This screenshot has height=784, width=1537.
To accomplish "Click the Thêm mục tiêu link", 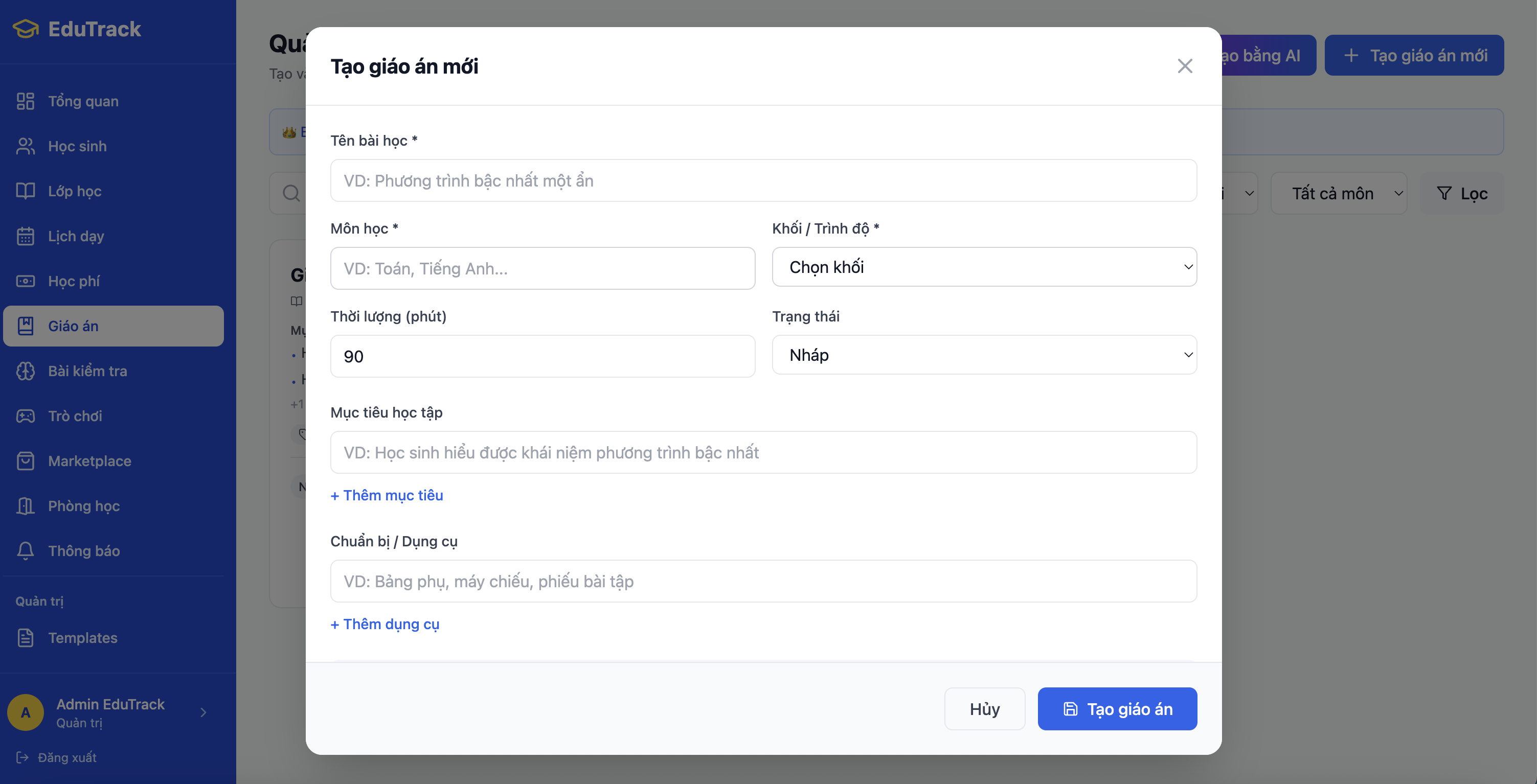I will pyautogui.click(x=387, y=495).
